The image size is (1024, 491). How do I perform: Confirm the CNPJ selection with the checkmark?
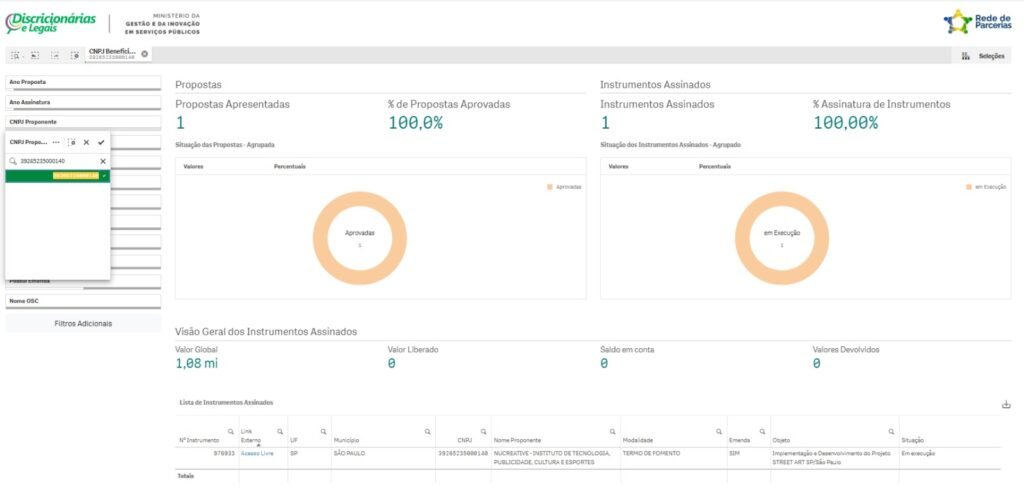tap(101, 142)
